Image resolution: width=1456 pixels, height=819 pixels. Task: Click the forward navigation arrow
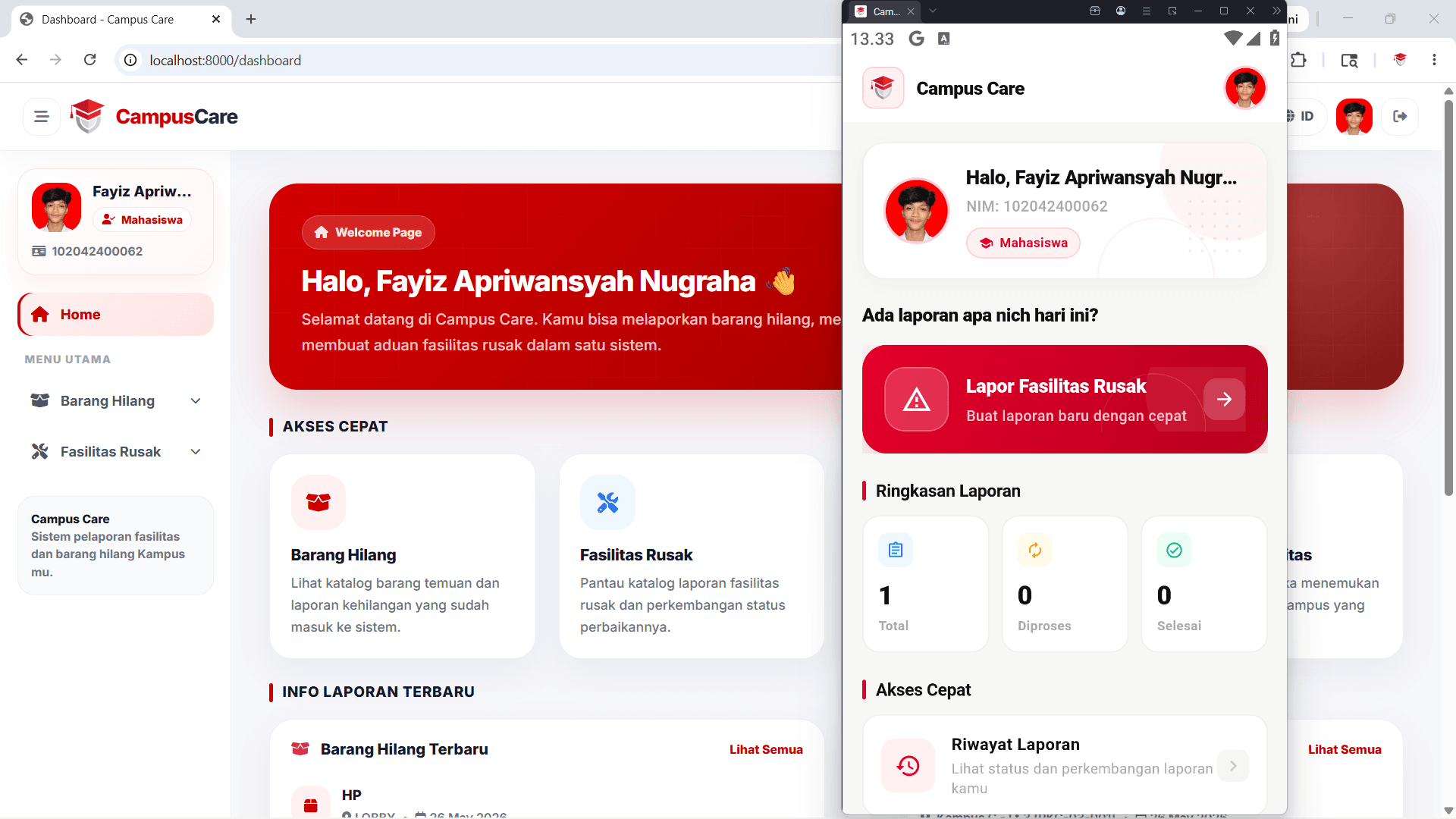click(55, 60)
